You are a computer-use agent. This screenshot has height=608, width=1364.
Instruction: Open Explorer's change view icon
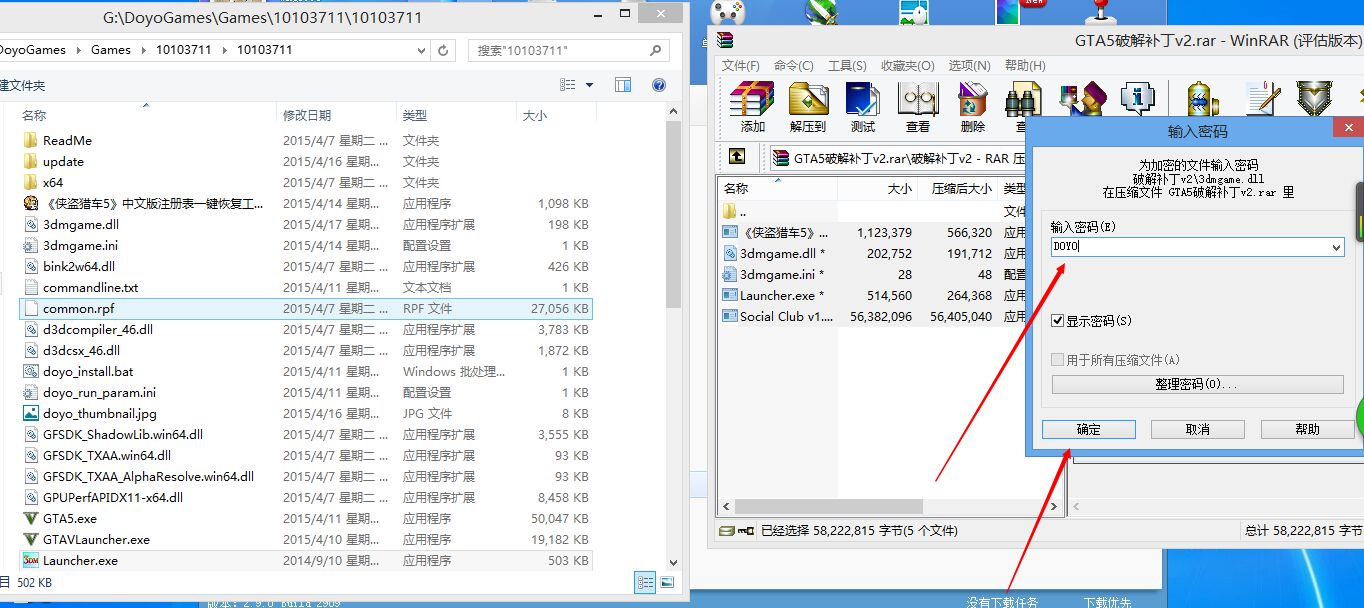(x=568, y=85)
